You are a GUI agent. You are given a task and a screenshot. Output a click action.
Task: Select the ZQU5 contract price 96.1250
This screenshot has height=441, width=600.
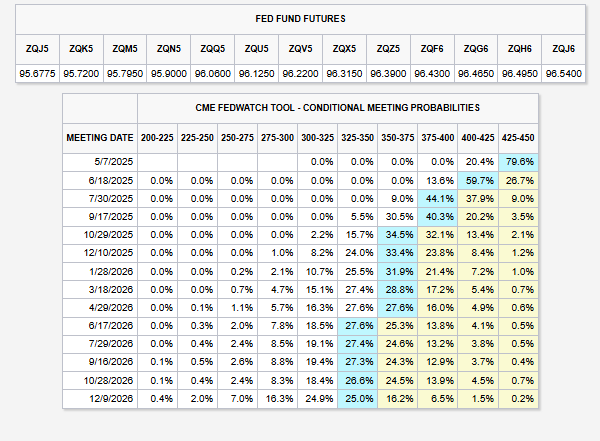click(x=256, y=74)
